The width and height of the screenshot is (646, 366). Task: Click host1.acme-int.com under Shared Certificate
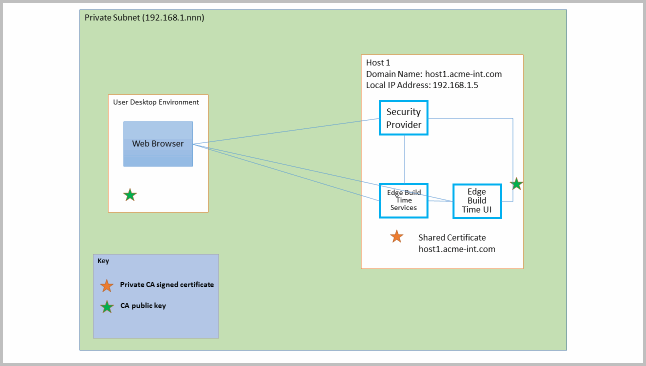coord(457,249)
